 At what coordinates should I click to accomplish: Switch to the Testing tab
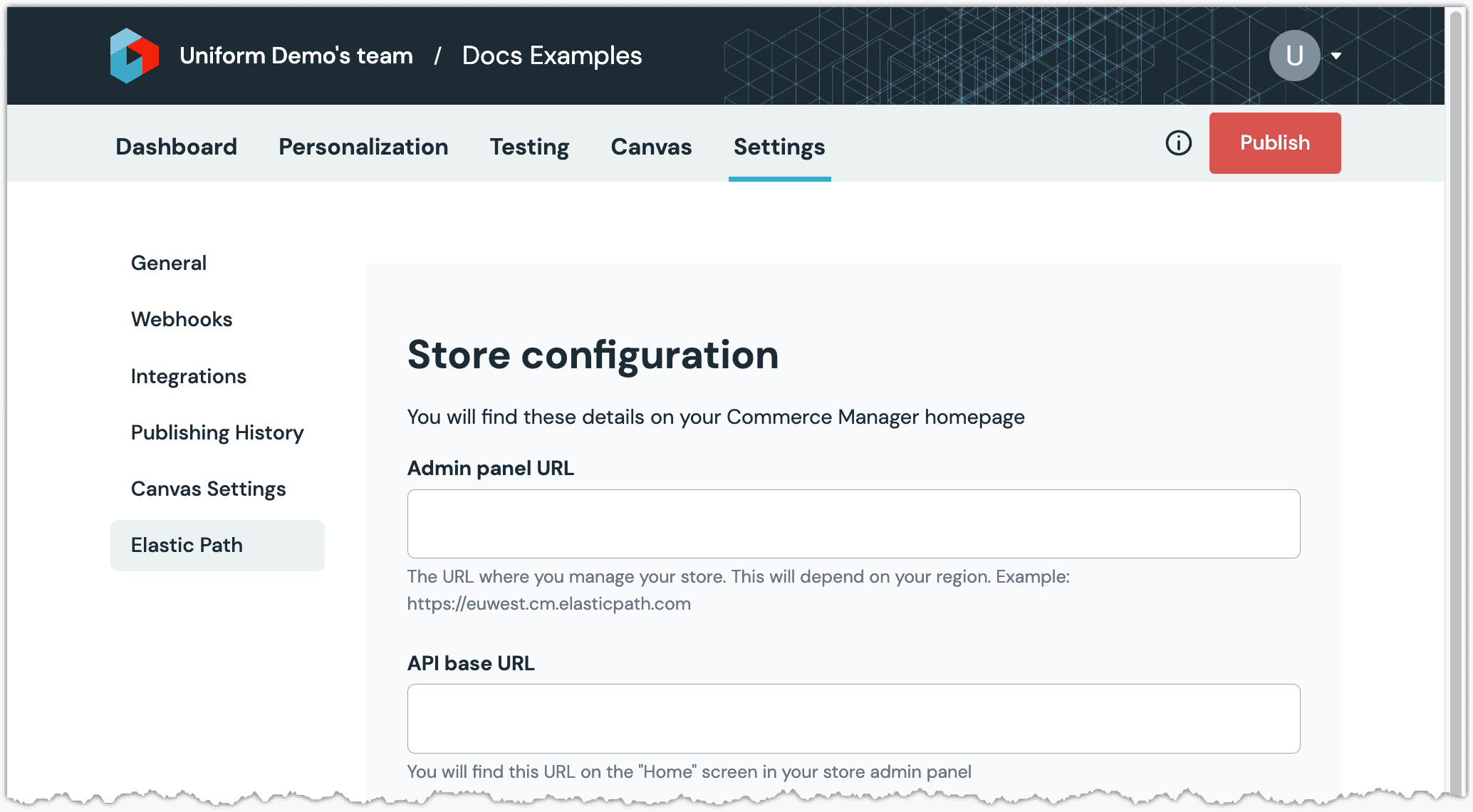[x=529, y=147]
